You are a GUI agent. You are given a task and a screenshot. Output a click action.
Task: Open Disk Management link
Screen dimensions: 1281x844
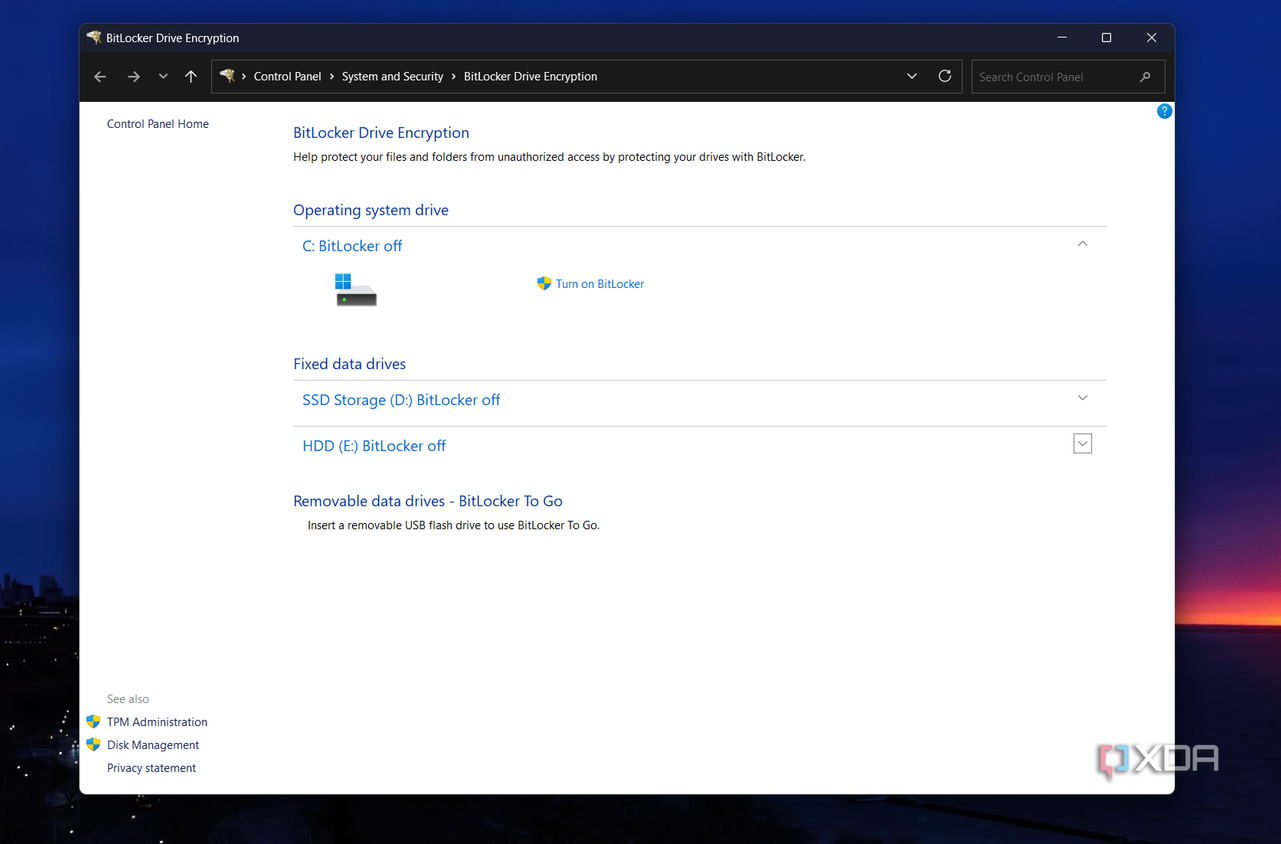point(153,745)
